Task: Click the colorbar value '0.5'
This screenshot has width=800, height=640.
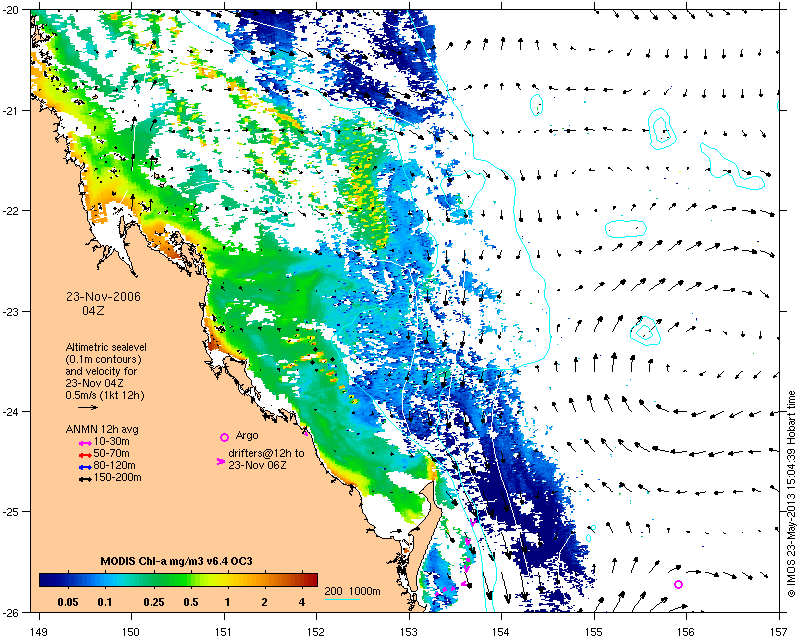Action: (x=190, y=602)
